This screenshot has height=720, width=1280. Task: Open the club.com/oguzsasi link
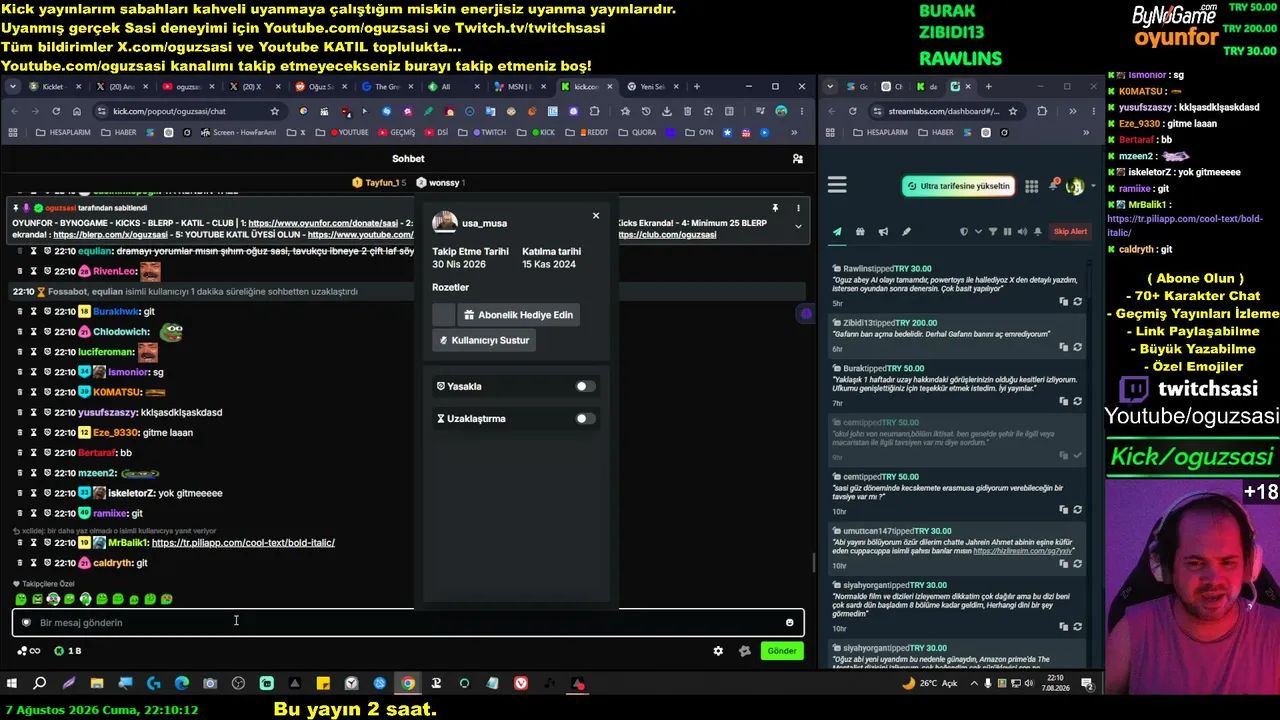pyautogui.click(x=667, y=234)
